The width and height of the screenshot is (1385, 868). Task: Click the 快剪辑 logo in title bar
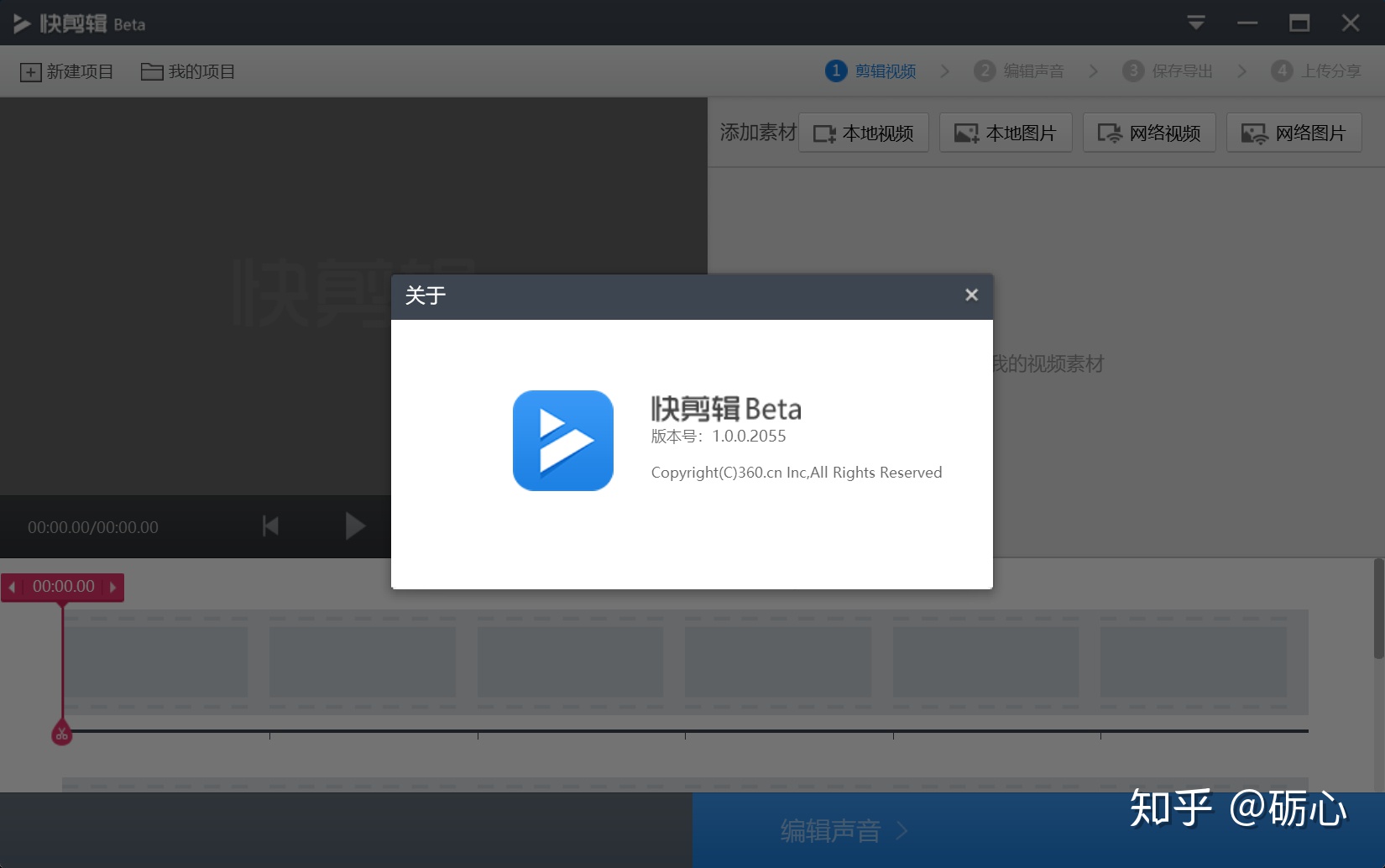coord(79,24)
